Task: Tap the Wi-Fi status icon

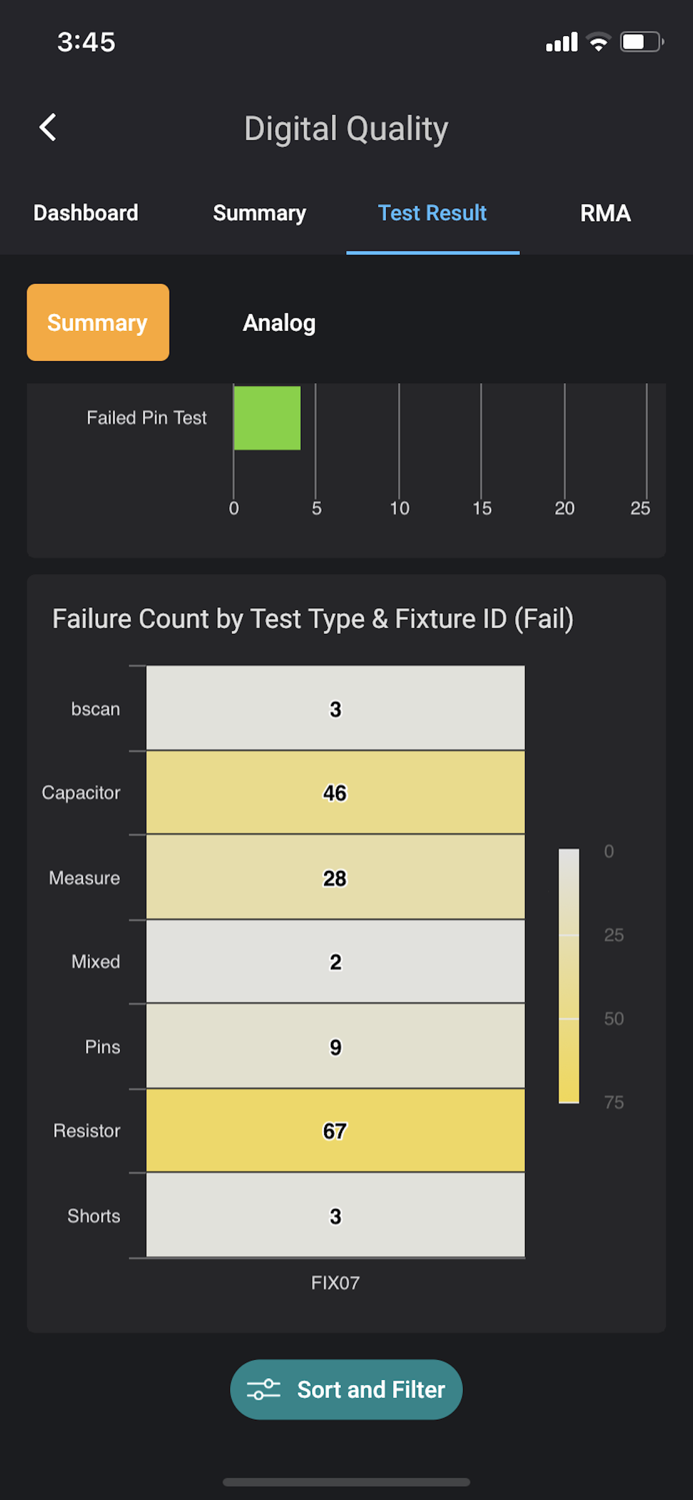Action: pyautogui.click(x=598, y=42)
